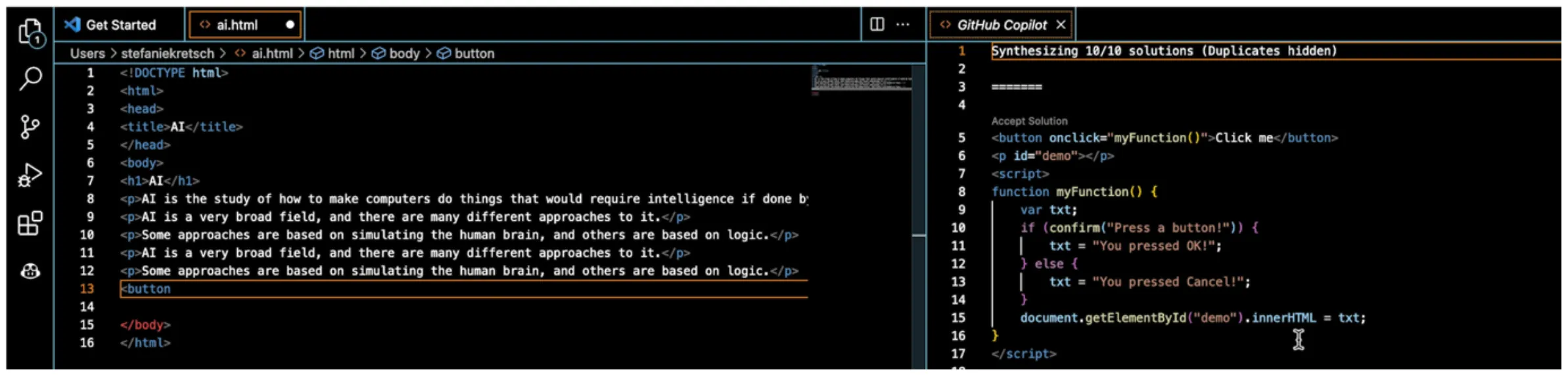
Task: Open the Explorer view in activity bar
Action: 30,32
